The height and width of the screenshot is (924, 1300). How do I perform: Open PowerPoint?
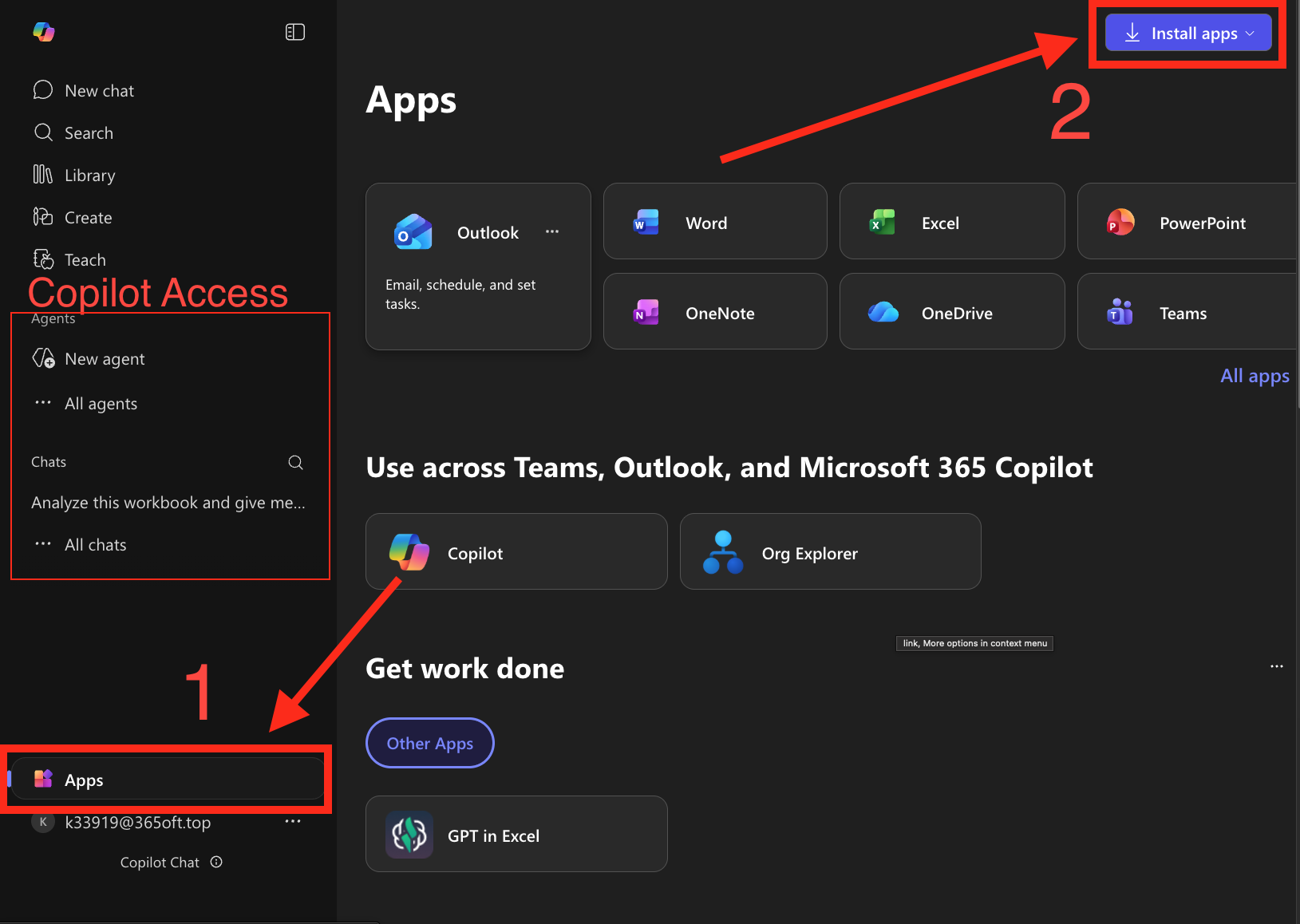1201,223
